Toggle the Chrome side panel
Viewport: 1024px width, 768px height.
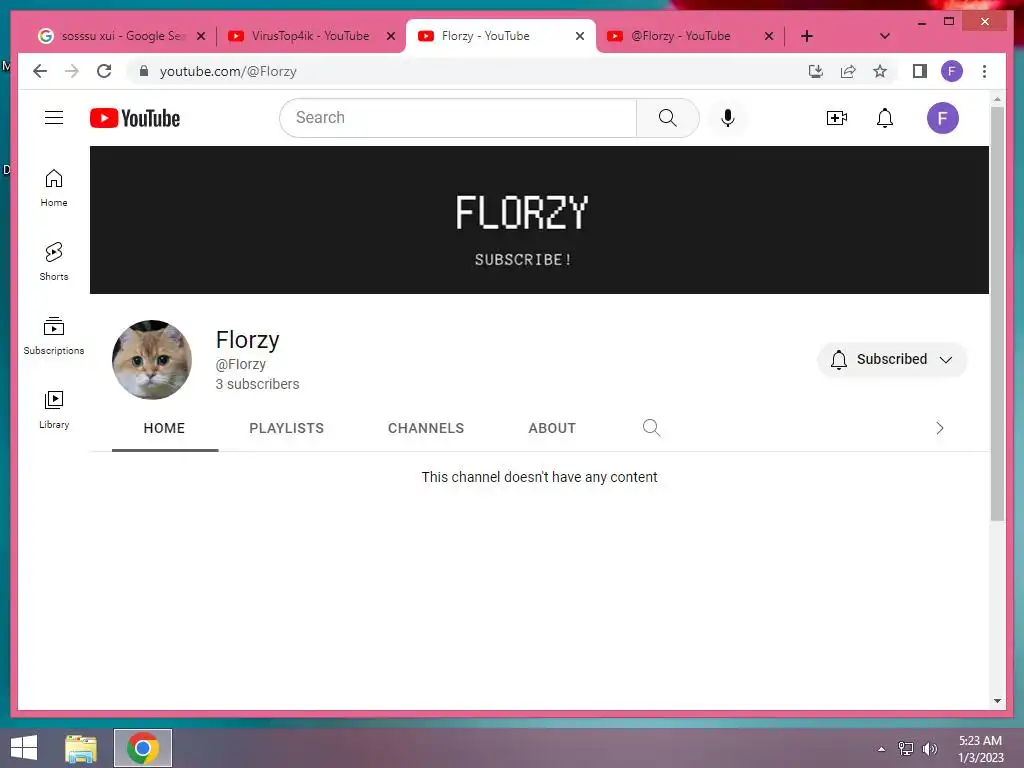pos(920,71)
